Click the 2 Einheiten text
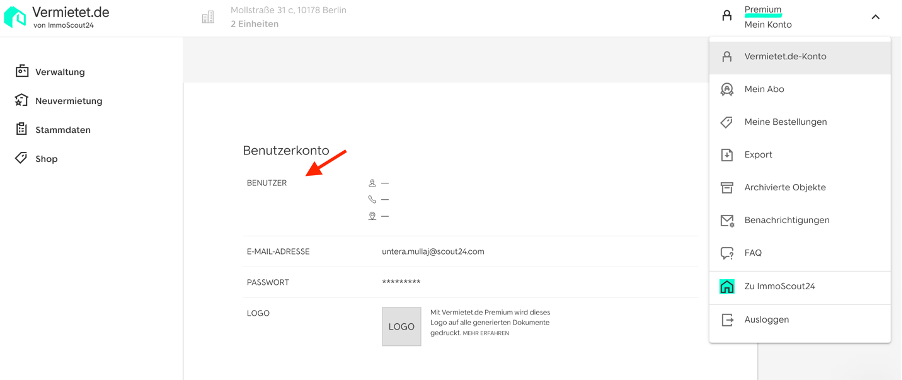The height and width of the screenshot is (380, 902). tap(254, 24)
